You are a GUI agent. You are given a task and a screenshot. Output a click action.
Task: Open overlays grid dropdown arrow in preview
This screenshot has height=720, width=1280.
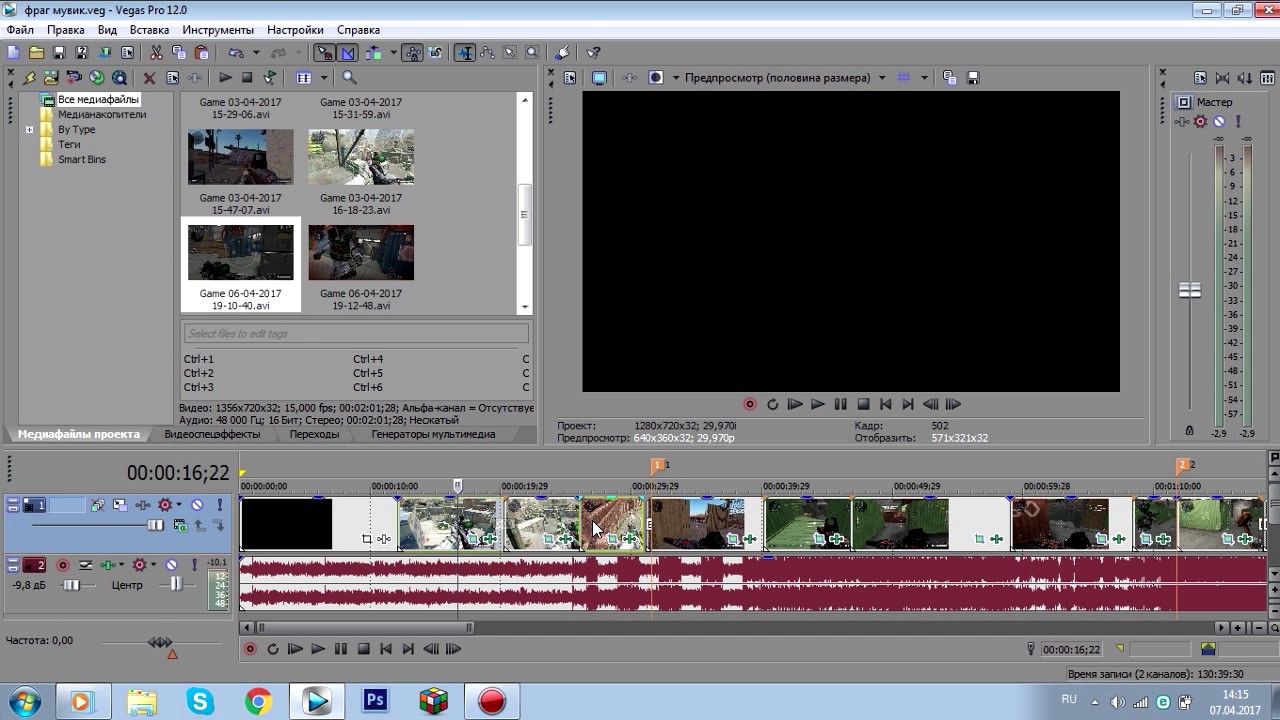924,77
